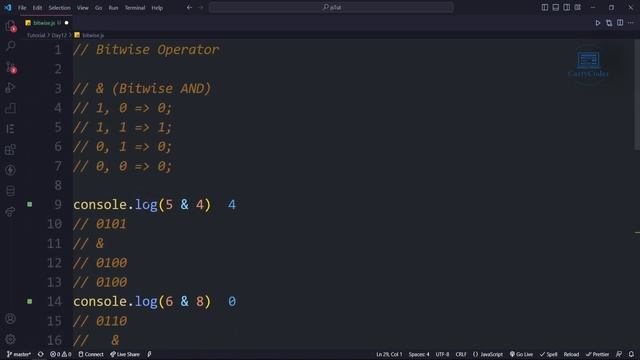This screenshot has height=360, width=640.
Task: Toggle the bottom panel layout
Action: point(556,7)
